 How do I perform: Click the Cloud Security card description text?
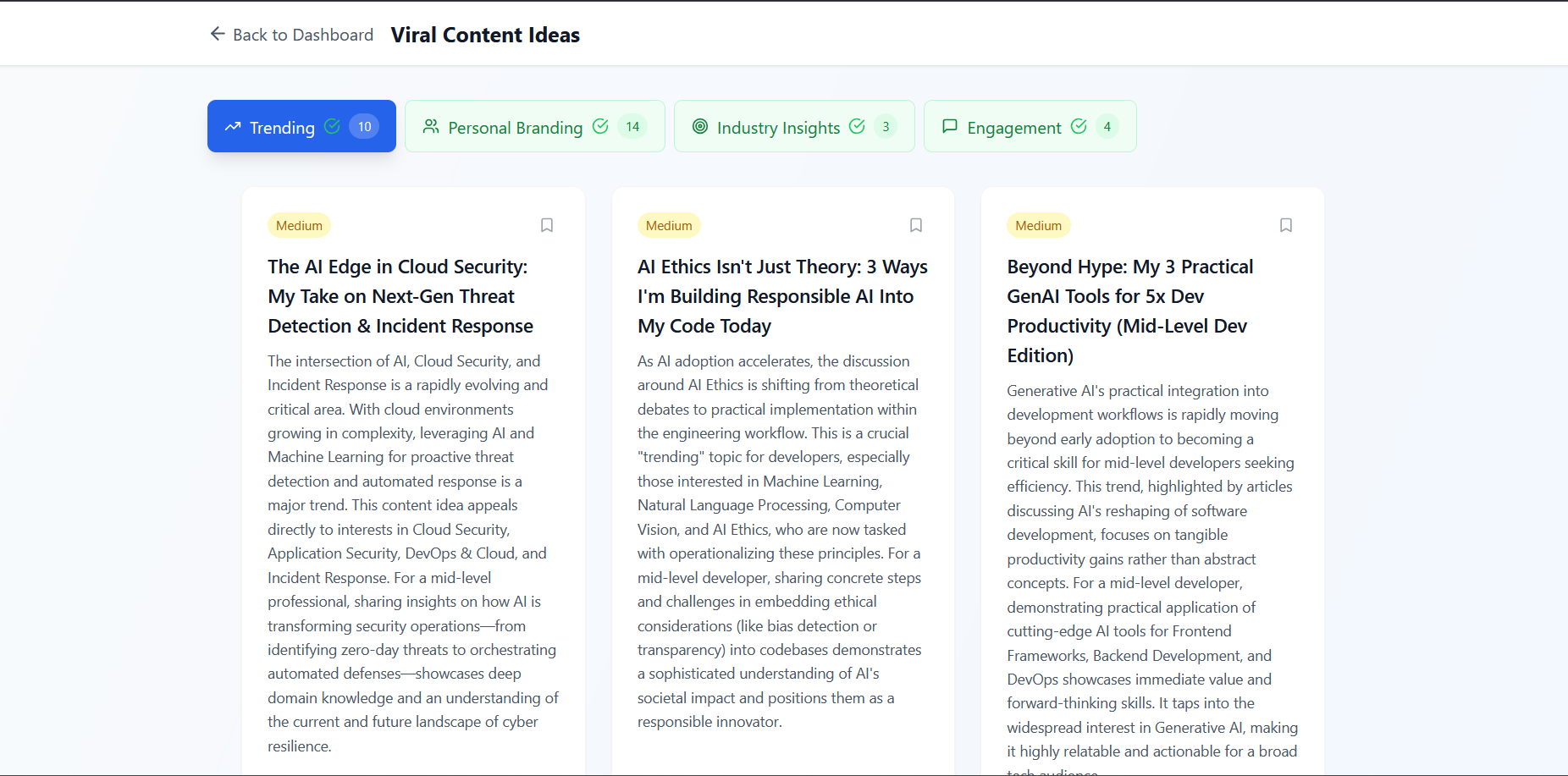coord(413,553)
